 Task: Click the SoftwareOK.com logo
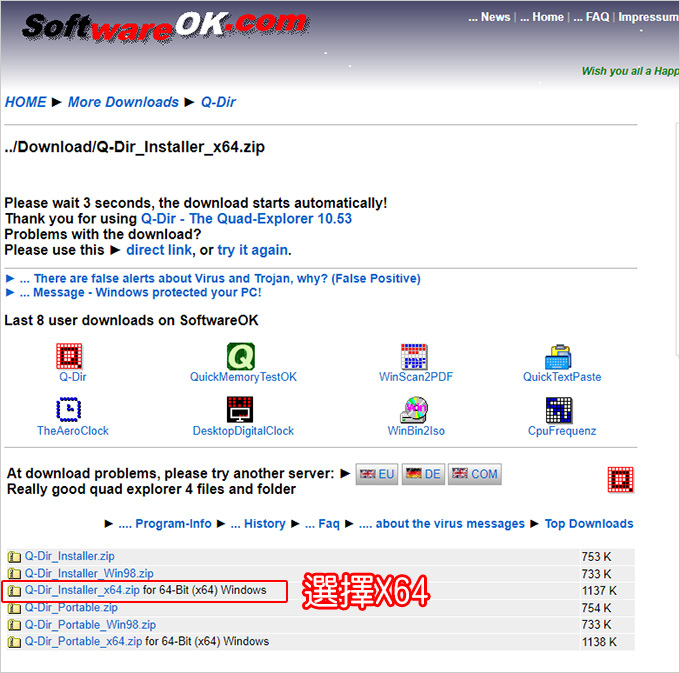point(165,26)
